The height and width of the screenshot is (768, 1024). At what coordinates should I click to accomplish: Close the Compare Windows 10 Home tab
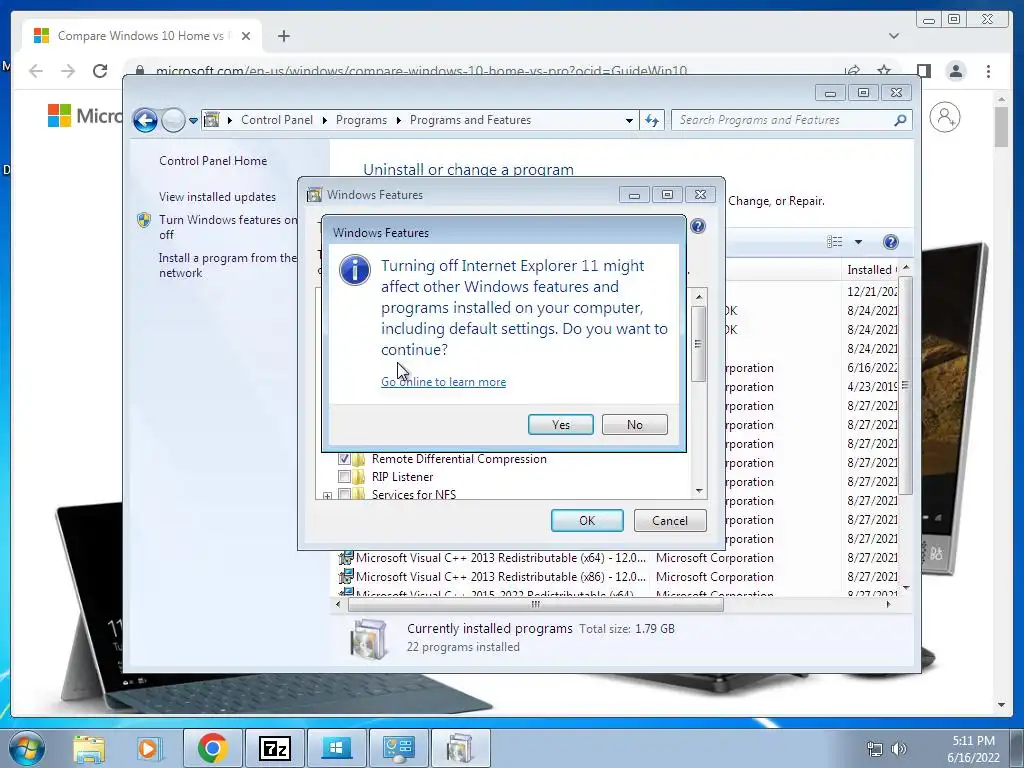click(x=246, y=36)
